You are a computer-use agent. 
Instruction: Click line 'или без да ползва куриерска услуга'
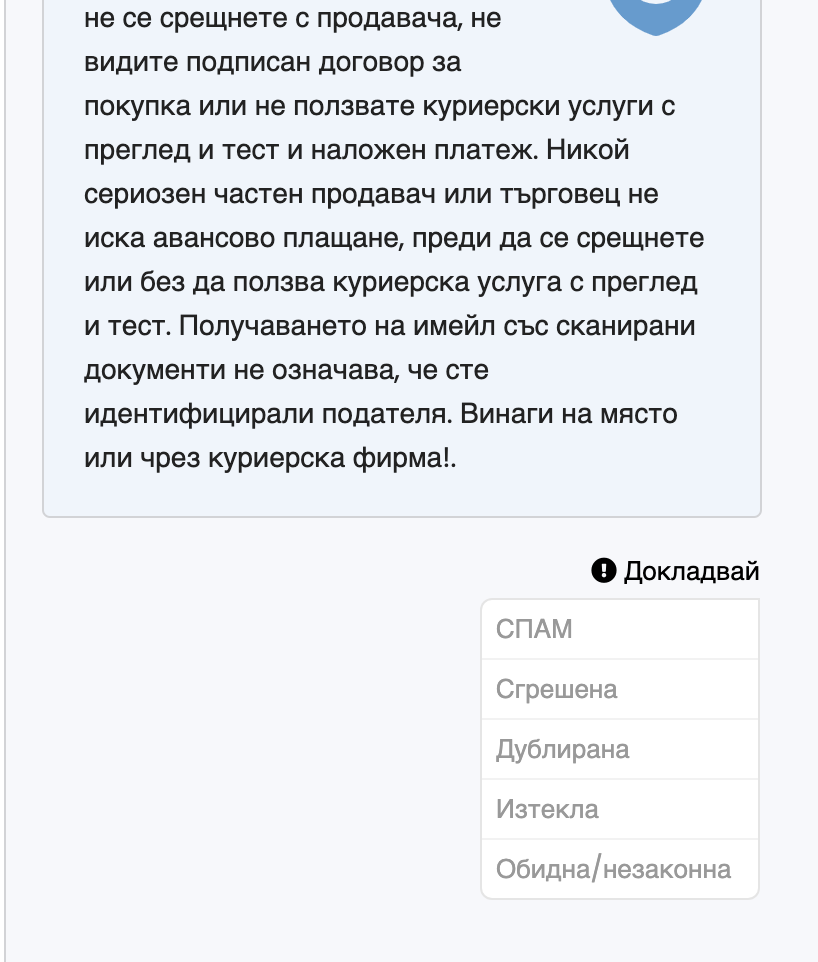coord(391,282)
